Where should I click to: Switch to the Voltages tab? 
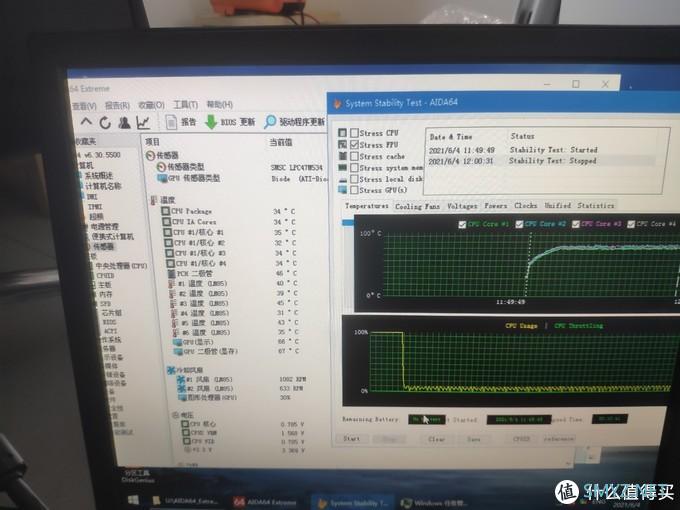click(x=462, y=206)
